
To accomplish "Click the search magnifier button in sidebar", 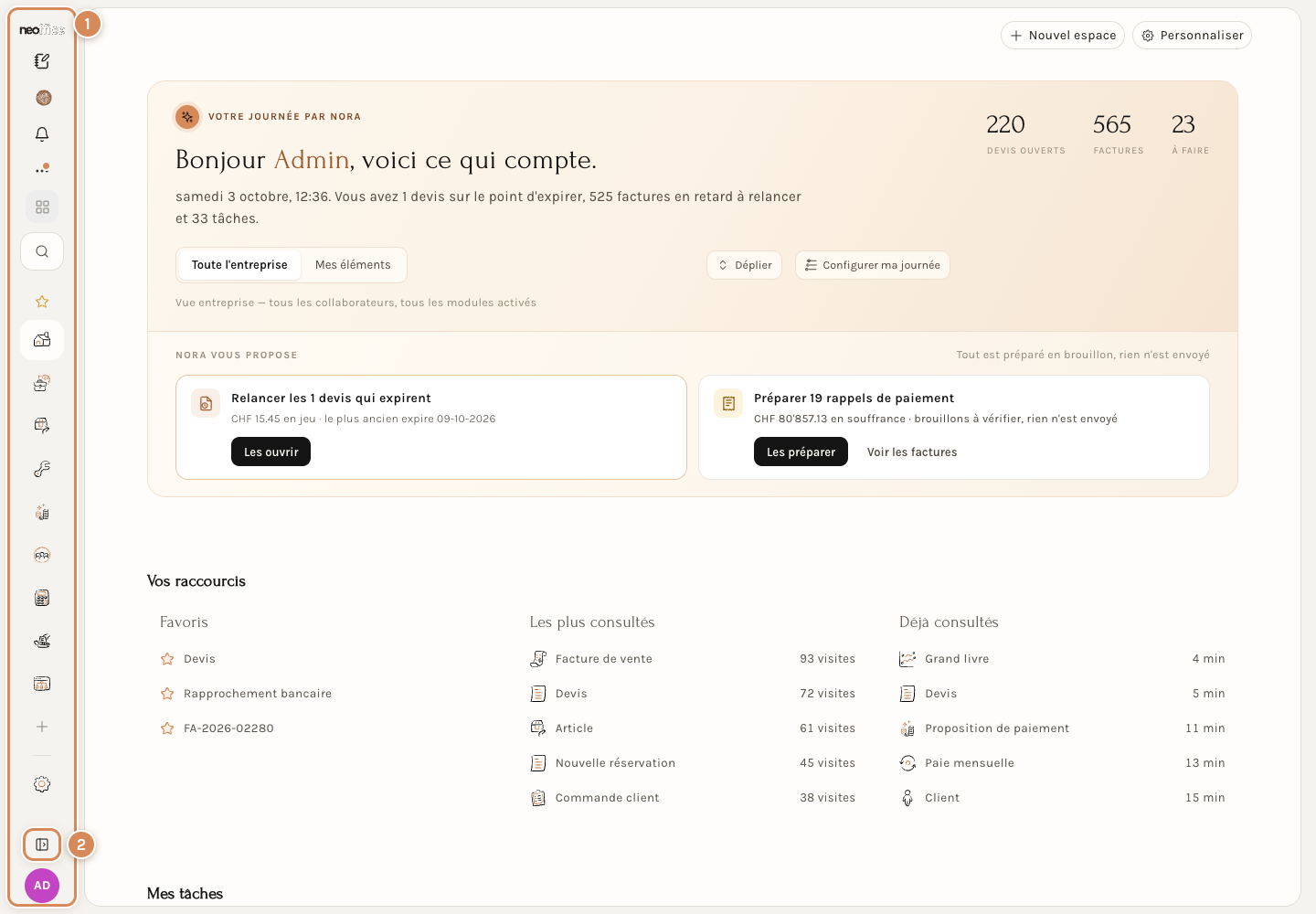I will (x=42, y=251).
